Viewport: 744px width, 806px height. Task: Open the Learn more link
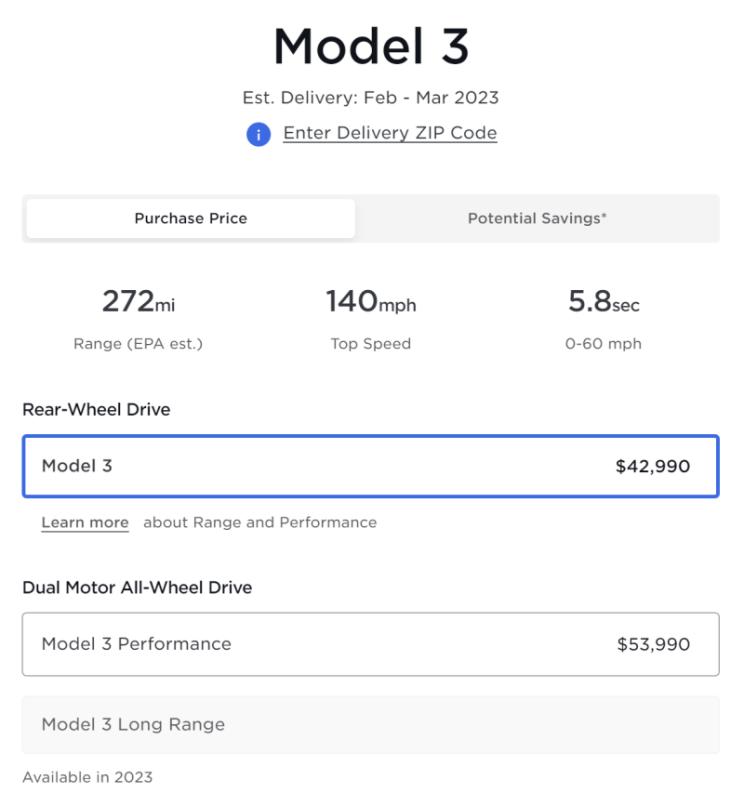85,522
